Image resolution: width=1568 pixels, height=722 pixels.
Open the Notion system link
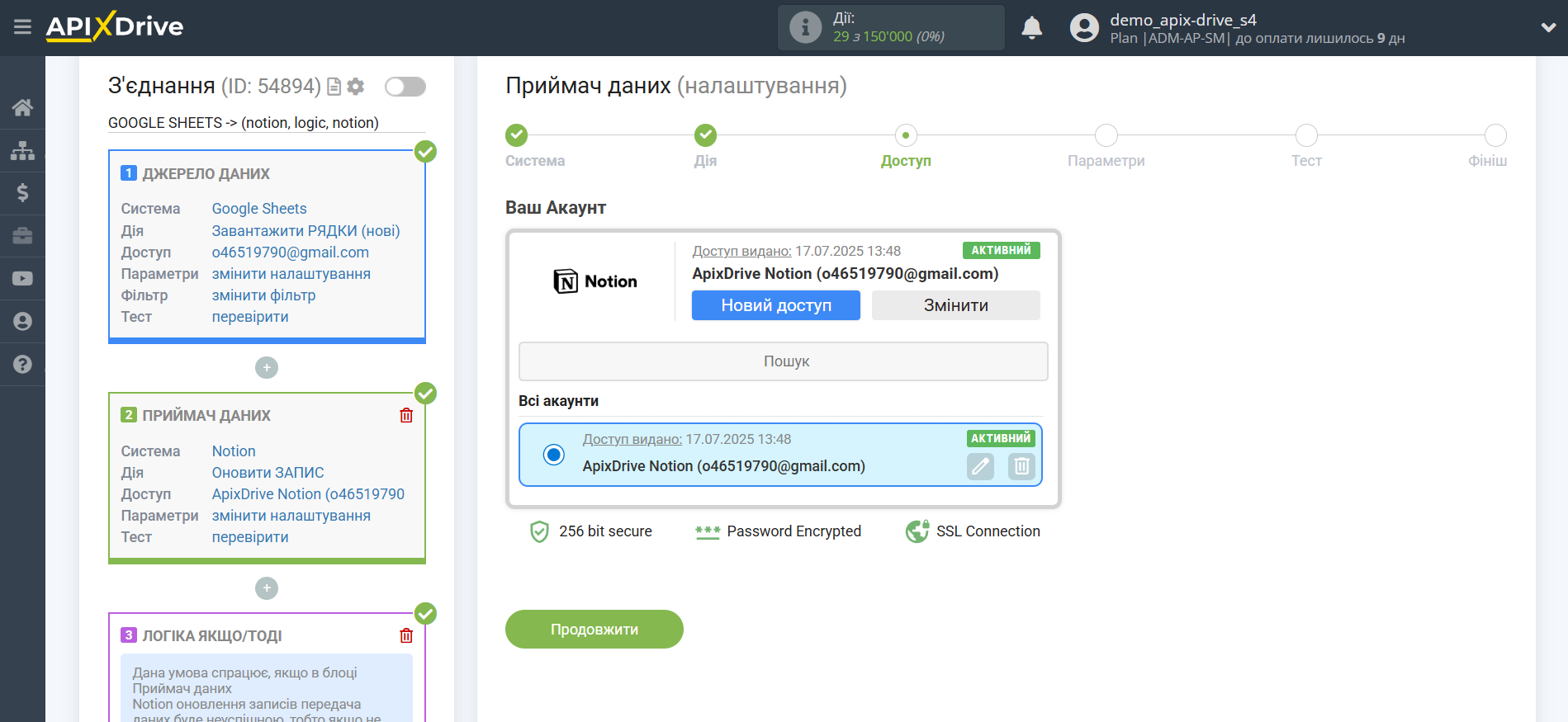point(234,451)
